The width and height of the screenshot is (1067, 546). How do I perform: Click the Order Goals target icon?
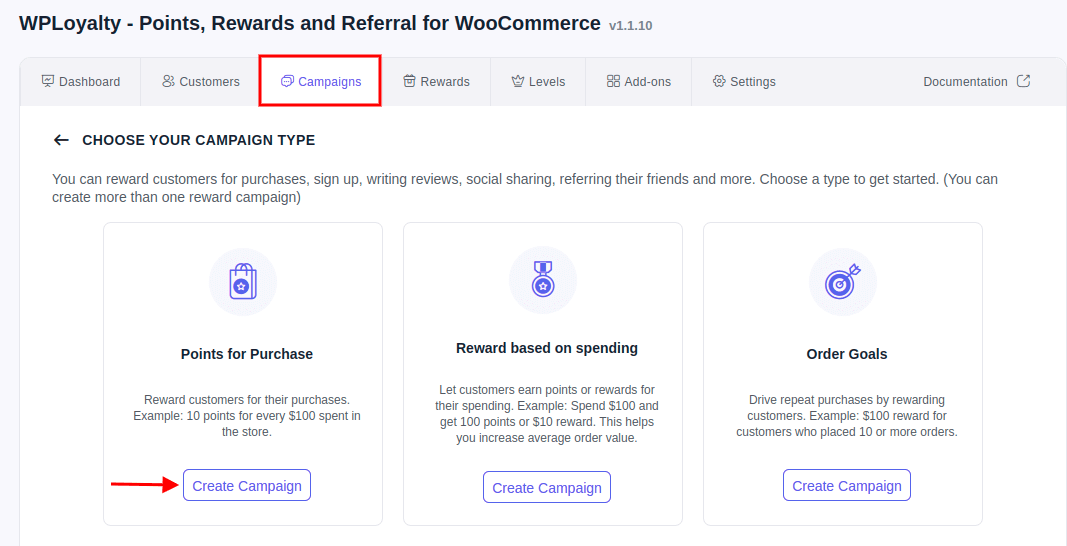[843, 282]
